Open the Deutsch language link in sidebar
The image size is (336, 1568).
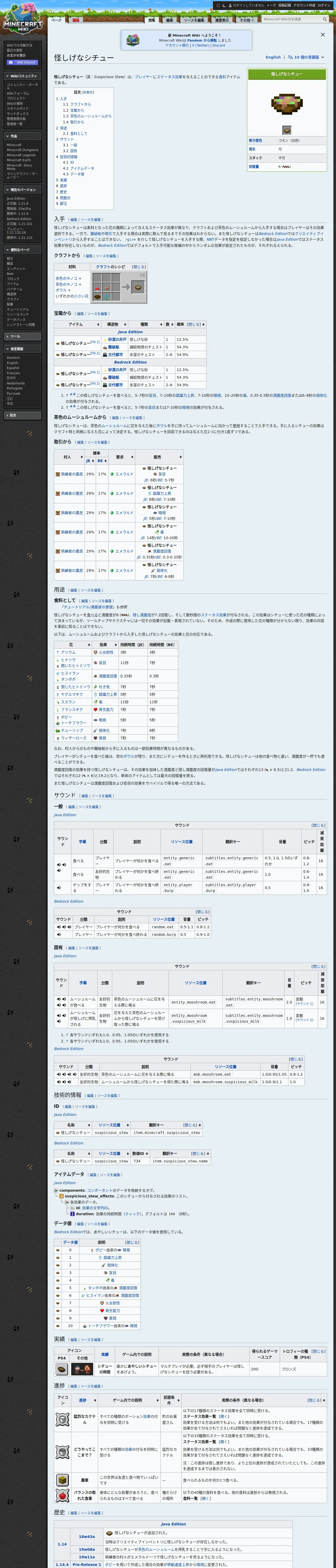13,358
